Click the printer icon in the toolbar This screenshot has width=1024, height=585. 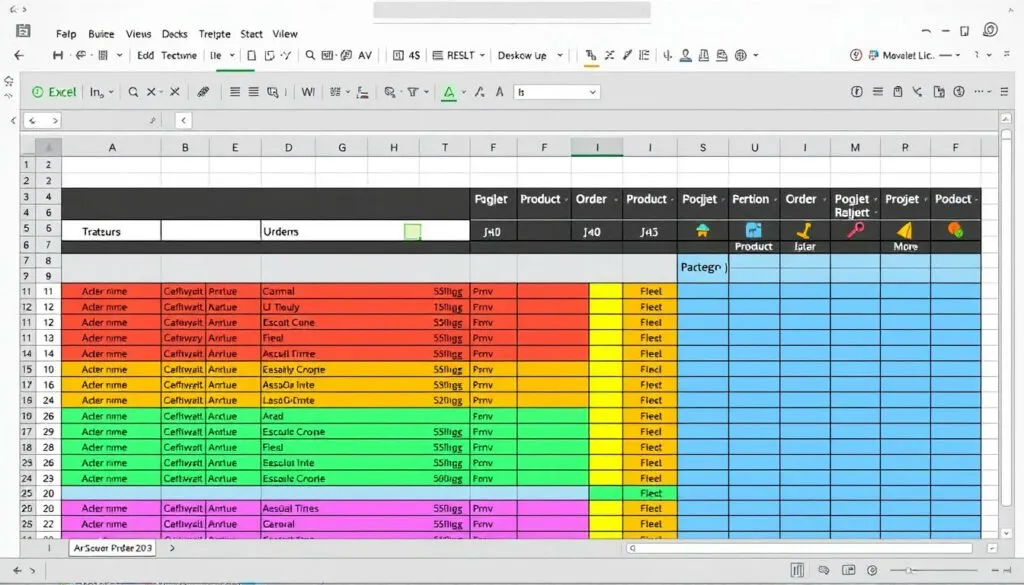[705, 55]
